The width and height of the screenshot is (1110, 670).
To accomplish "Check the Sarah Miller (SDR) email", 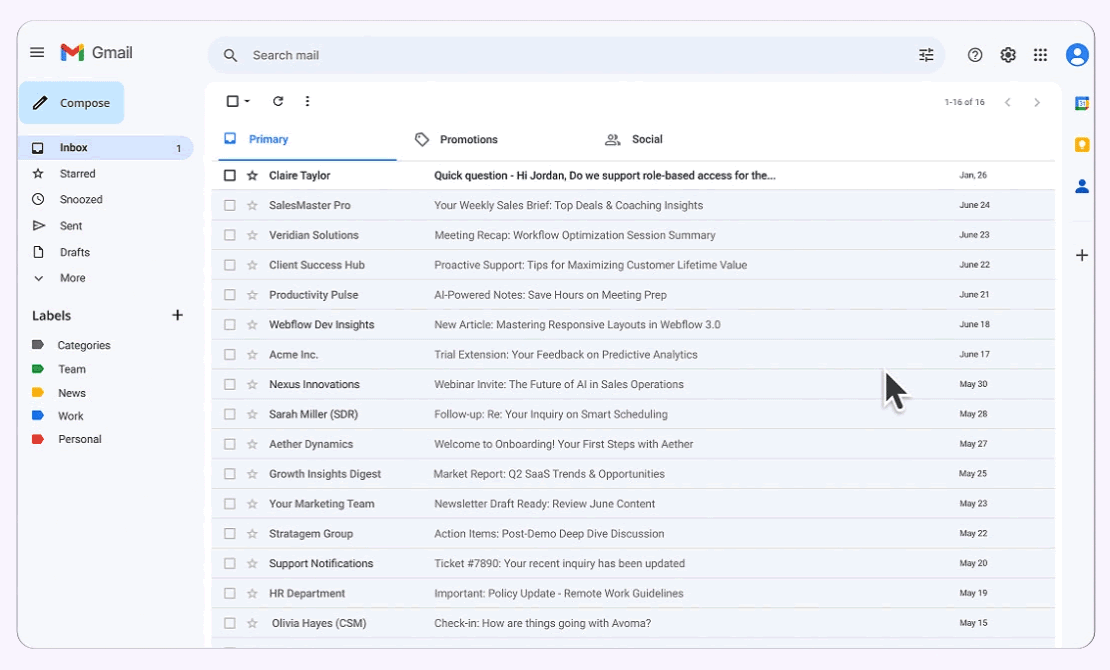I will click(x=229, y=414).
